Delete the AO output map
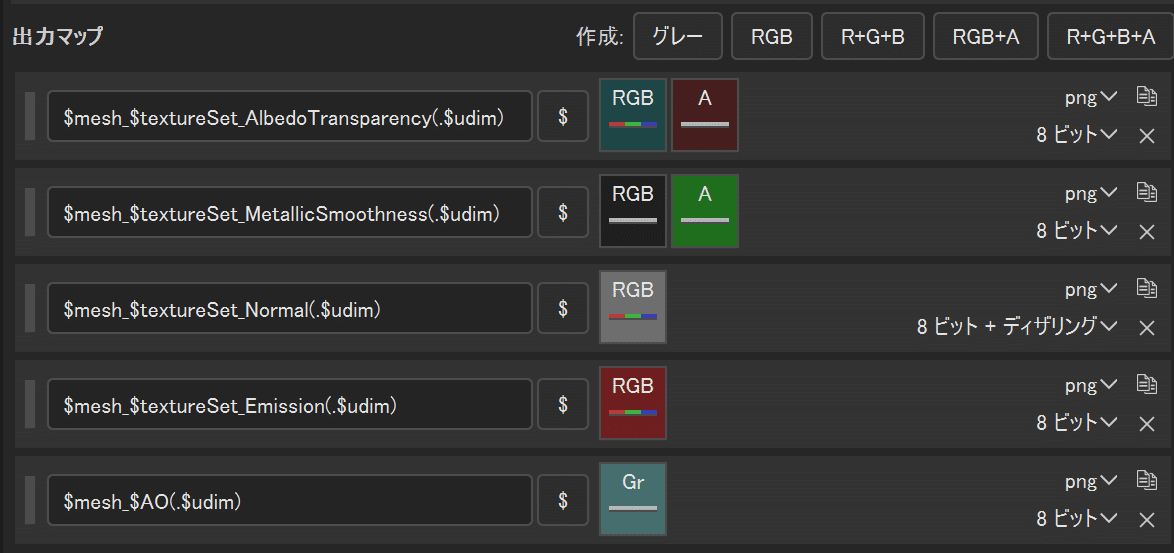The width and height of the screenshot is (1174, 553). click(x=1146, y=519)
